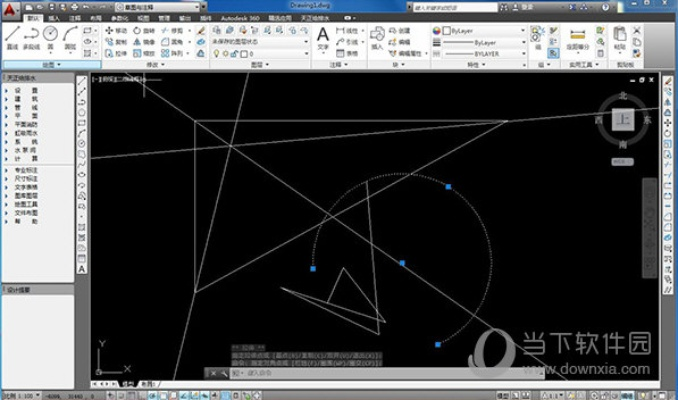Click the top (上) face of ViewCube

(623, 119)
